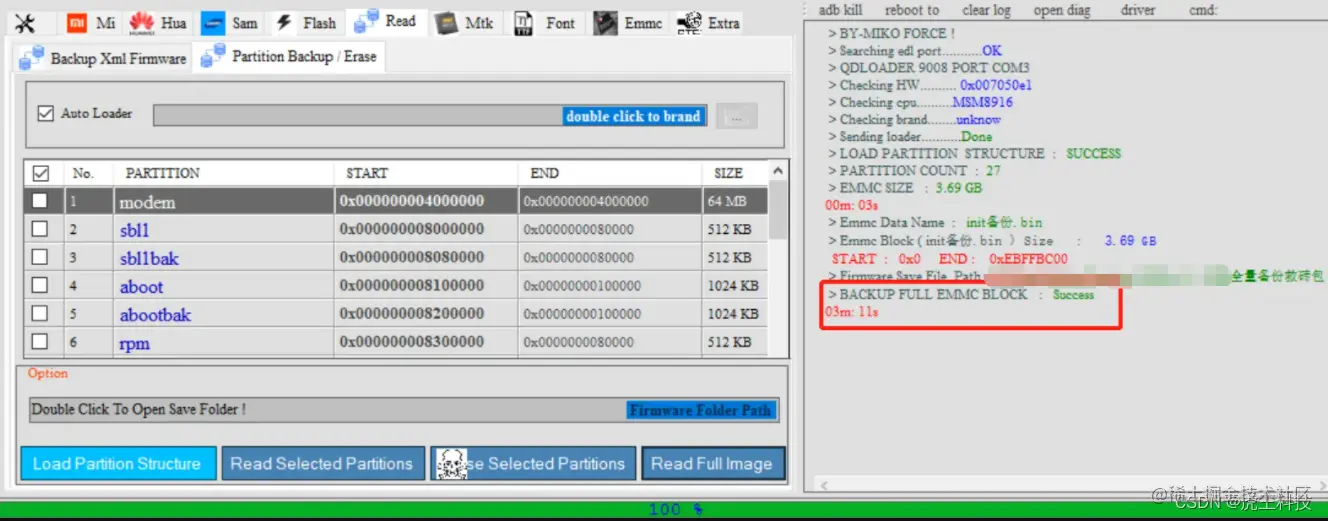Open the Flash tab
This screenshot has width=1328, height=521.
[x=306, y=23]
